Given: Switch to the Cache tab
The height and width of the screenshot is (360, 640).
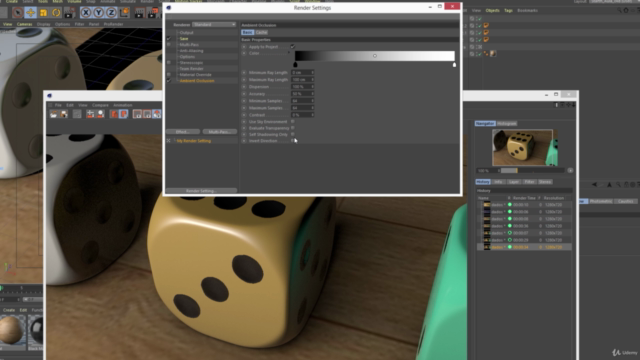Looking at the screenshot, I should pos(262,32).
